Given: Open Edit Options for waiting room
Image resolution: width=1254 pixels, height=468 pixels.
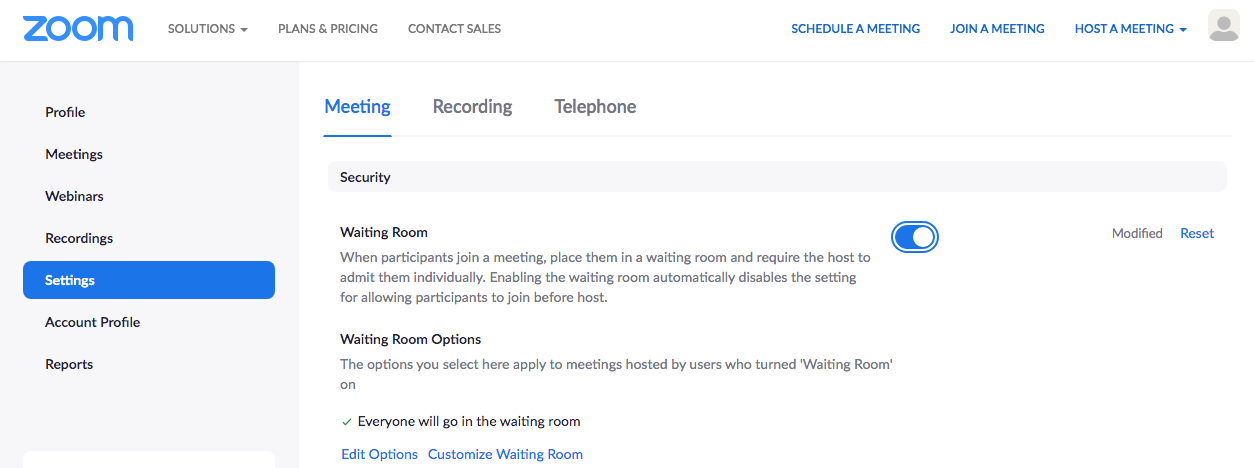Looking at the screenshot, I should pyautogui.click(x=379, y=454).
